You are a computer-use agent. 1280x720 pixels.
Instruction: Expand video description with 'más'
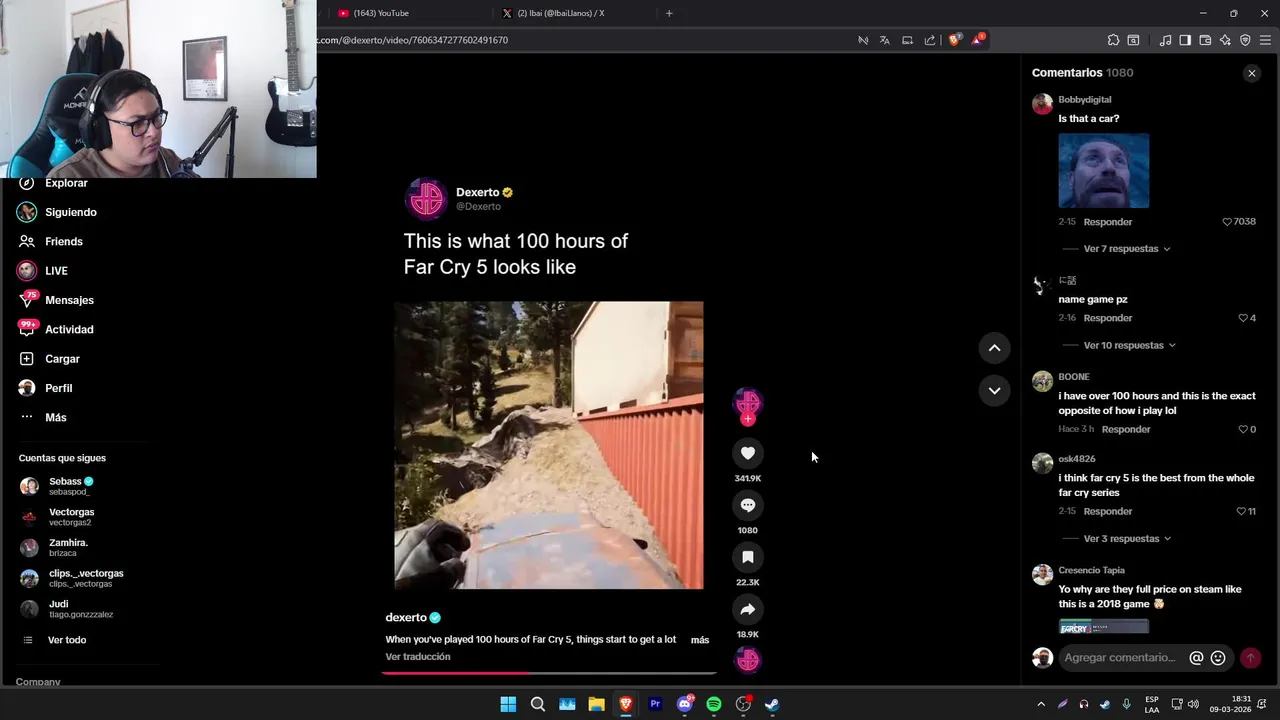point(699,640)
